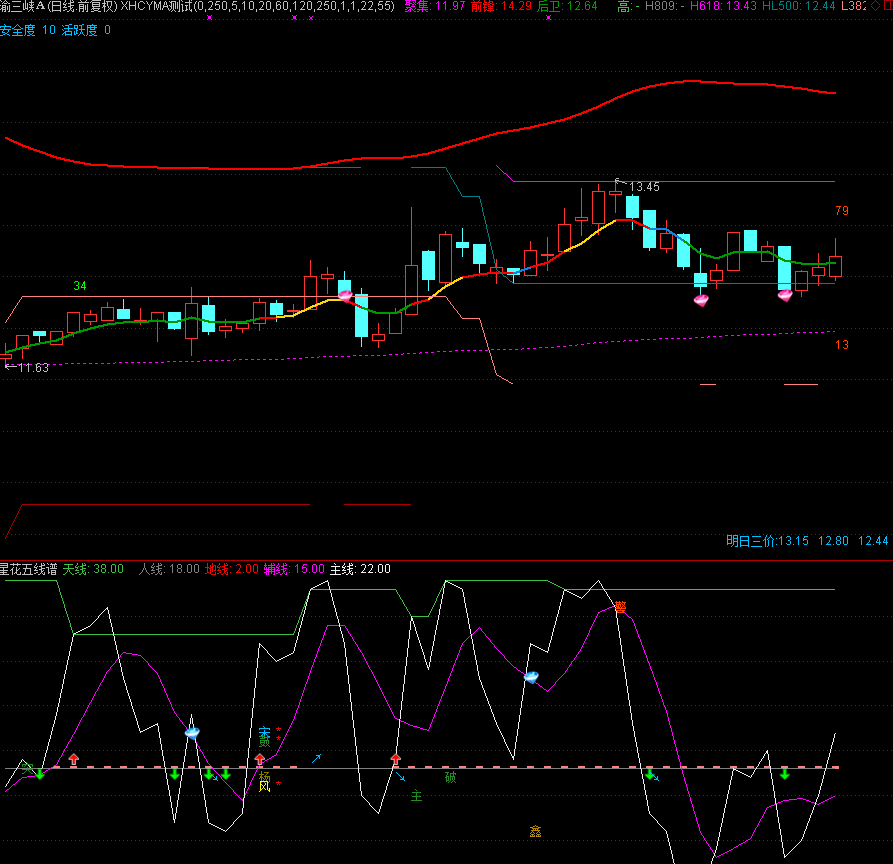Image resolution: width=893 pixels, height=864 pixels.
Task: Click the 11.63 low price label
Action: tap(32, 368)
